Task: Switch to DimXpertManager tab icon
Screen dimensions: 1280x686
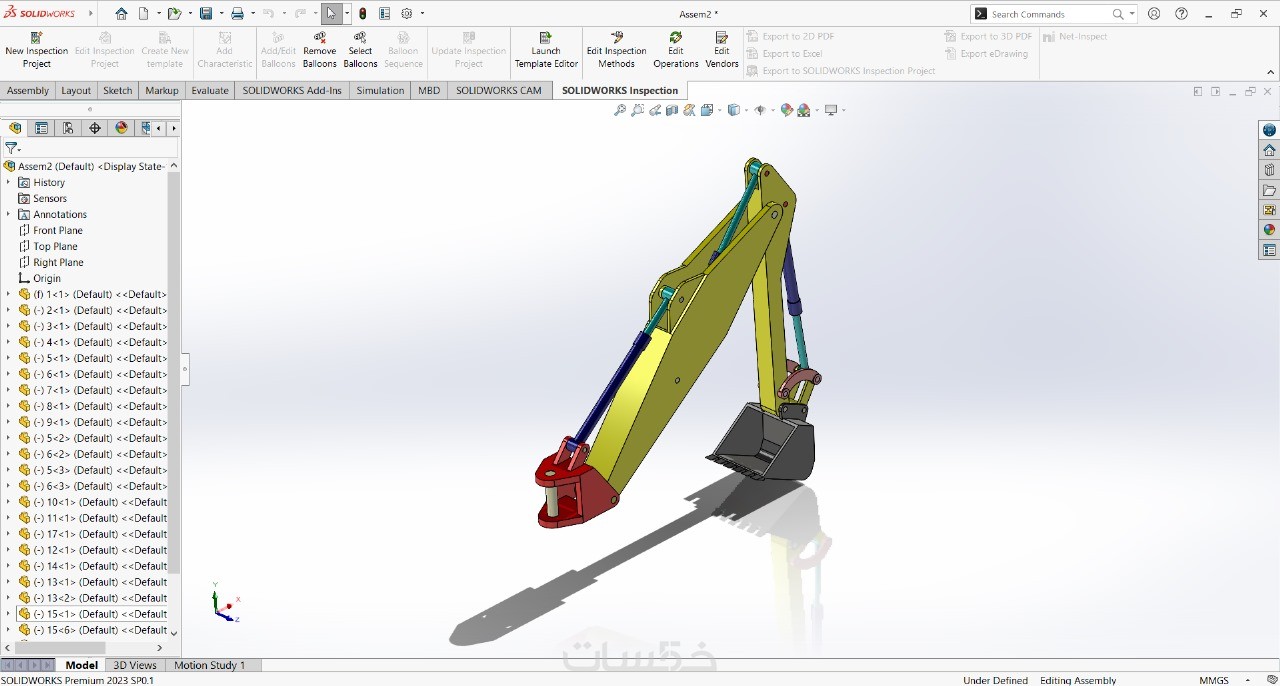Action: [x=95, y=128]
